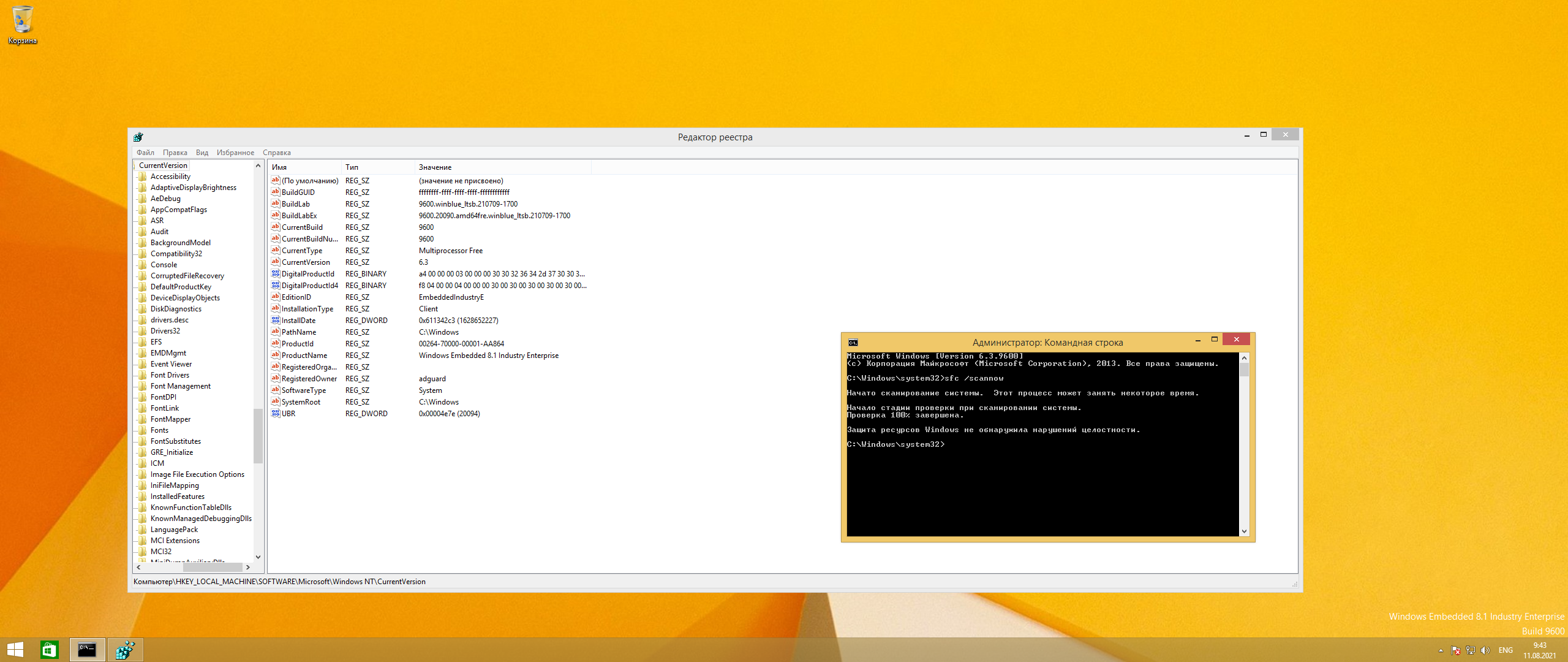The width and height of the screenshot is (1568, 662).
Task: Select the Font Management tree key
Action: 180,386
